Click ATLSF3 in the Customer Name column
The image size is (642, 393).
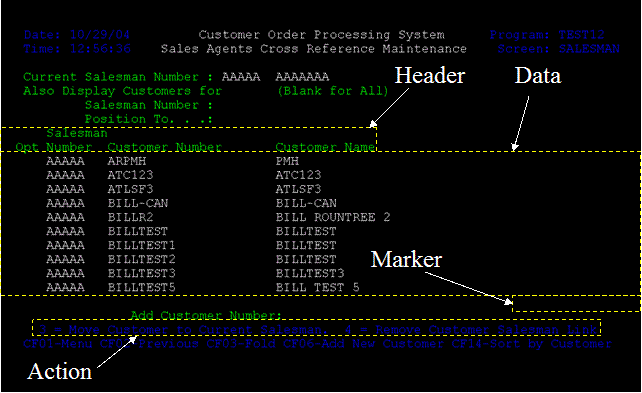[x=298, y=189]
